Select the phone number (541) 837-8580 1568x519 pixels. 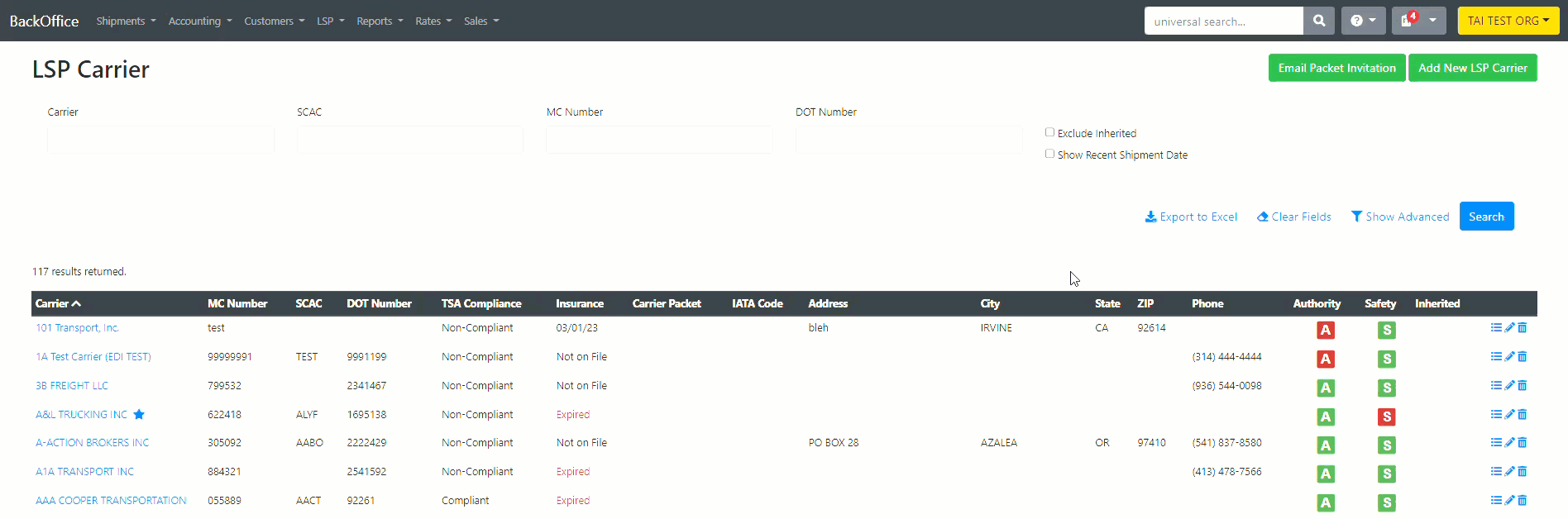pos(1226,443)
